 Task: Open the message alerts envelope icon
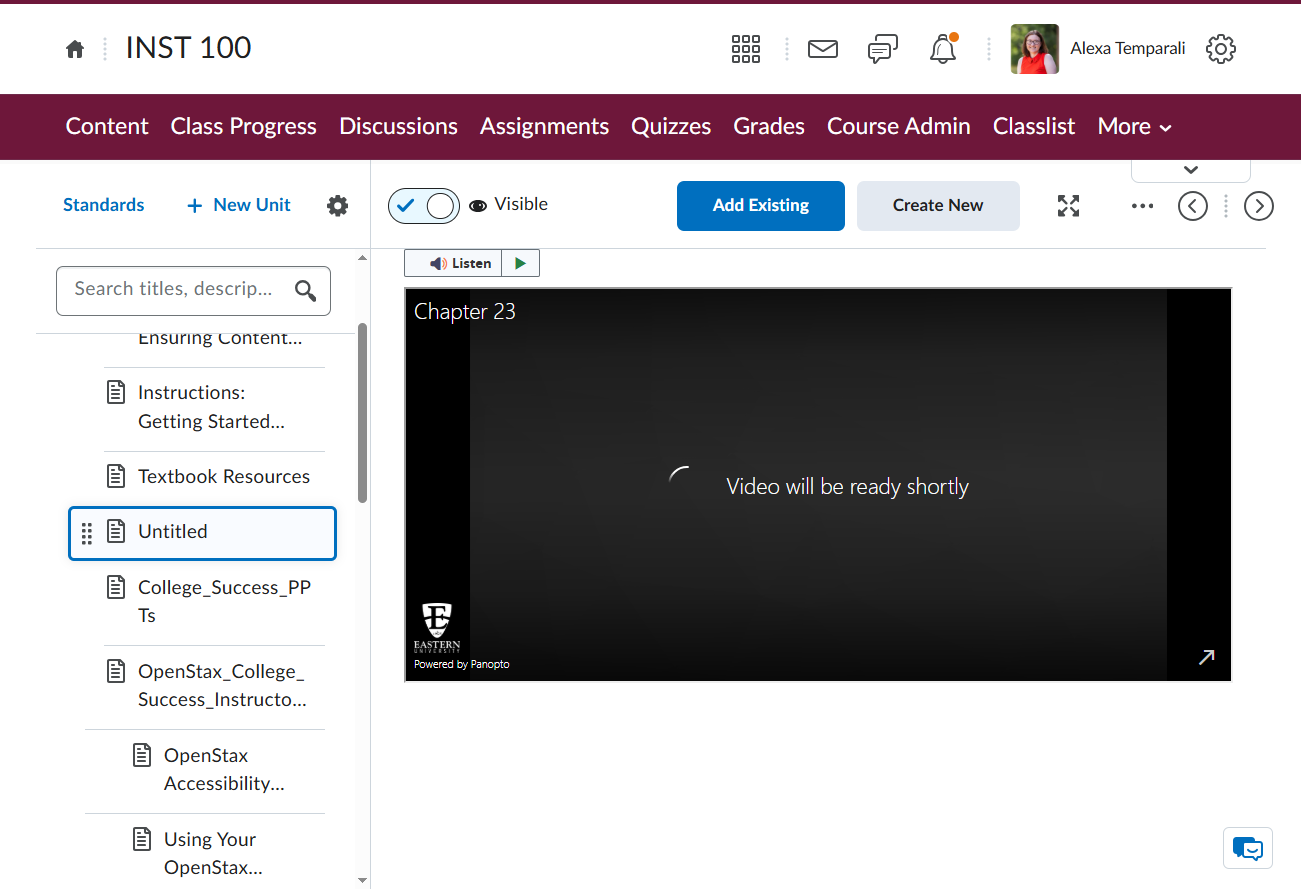(x=823, y=49)
